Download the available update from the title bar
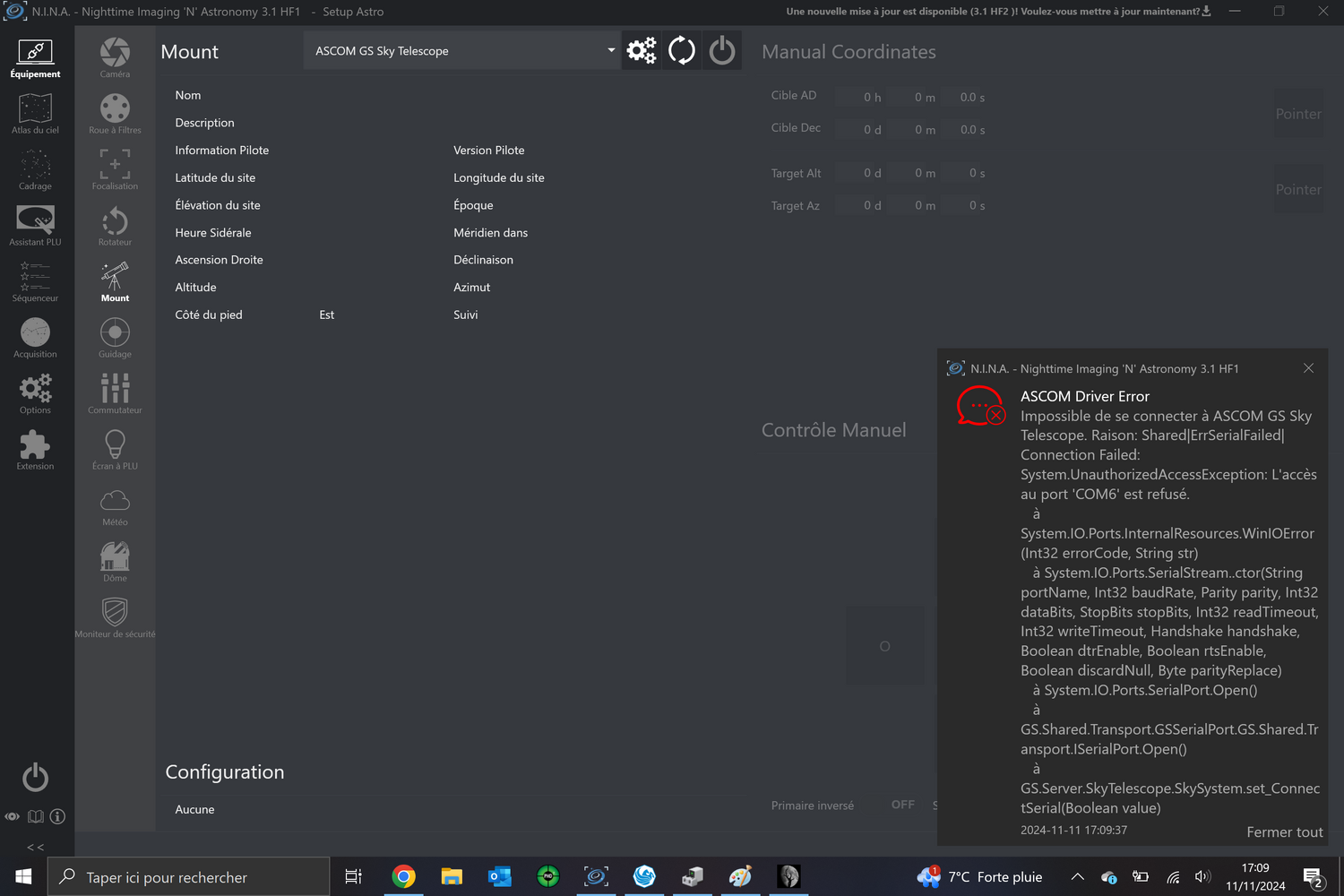The width and height of the screenshot is (1344, 896). click(1206, 12)
